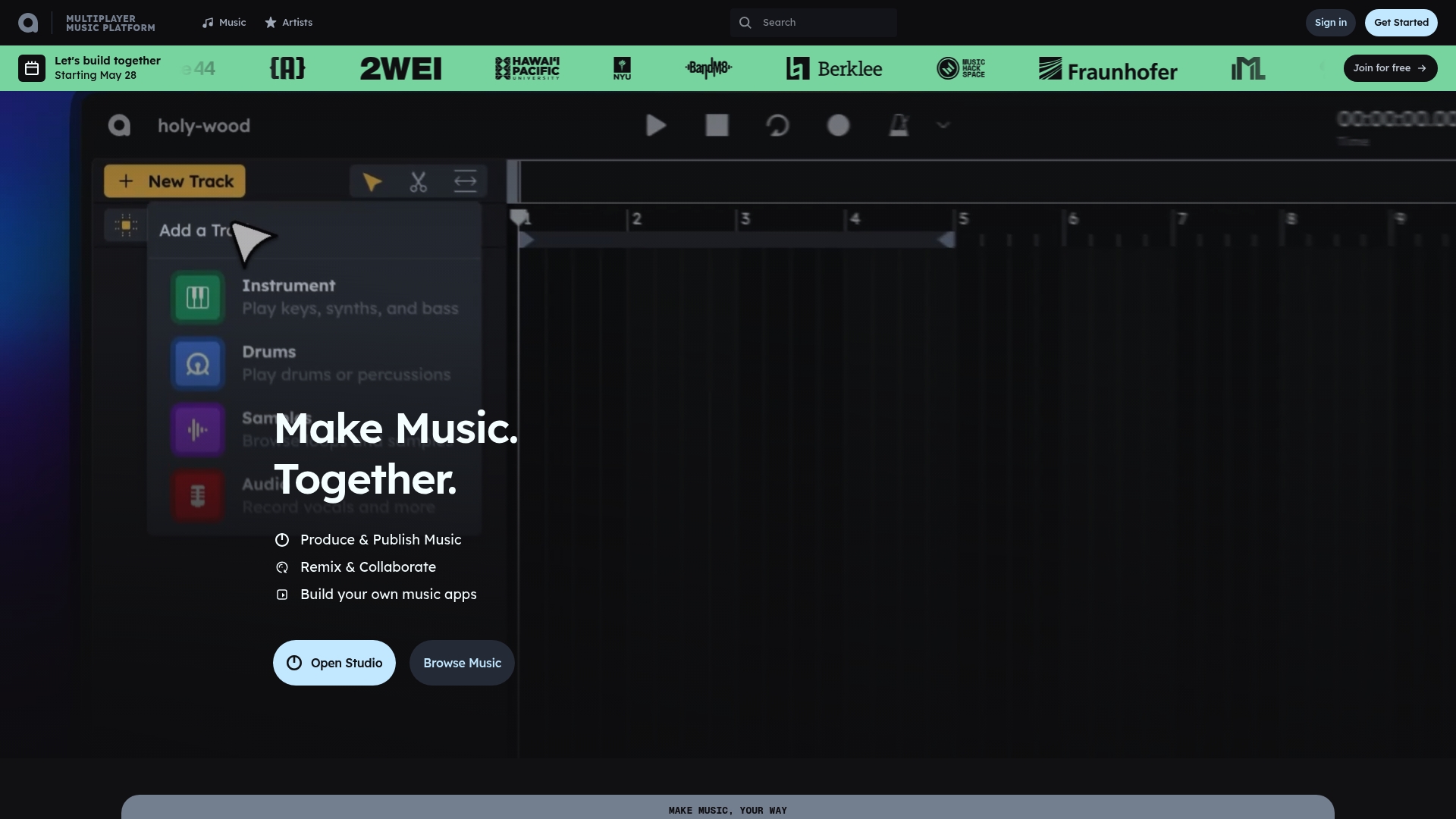
Task: Focus the Search input field
Action: 813,23
